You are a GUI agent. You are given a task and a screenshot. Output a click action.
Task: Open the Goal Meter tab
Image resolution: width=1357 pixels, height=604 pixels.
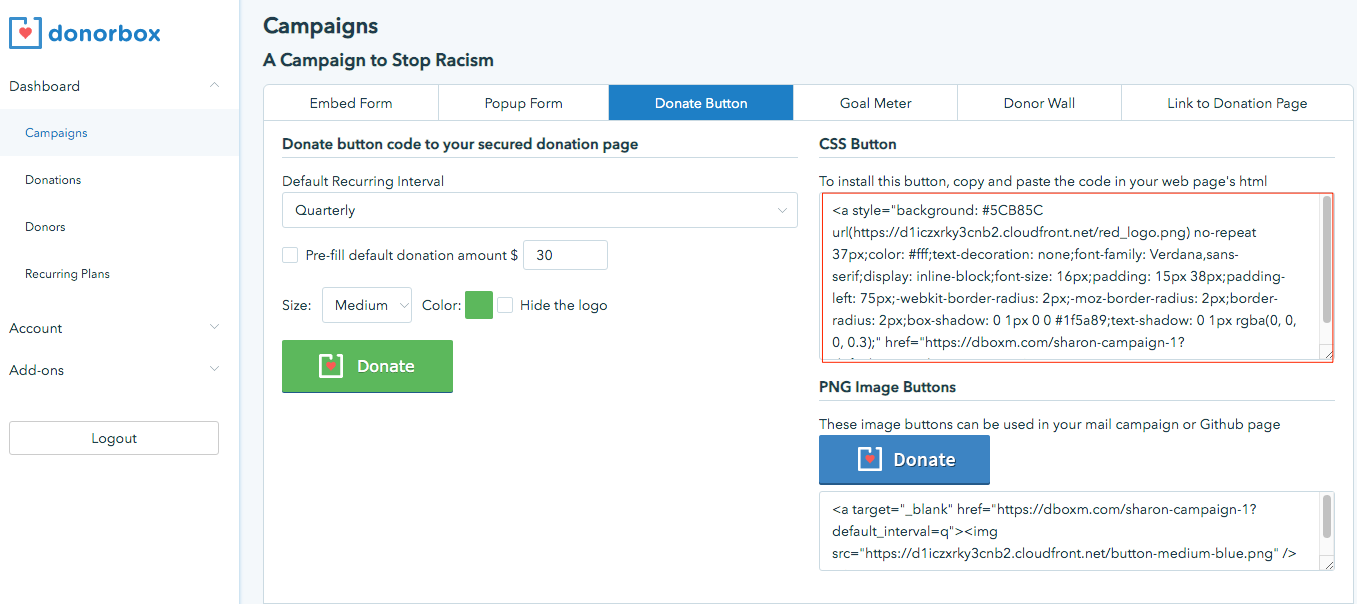click(875, 103)
